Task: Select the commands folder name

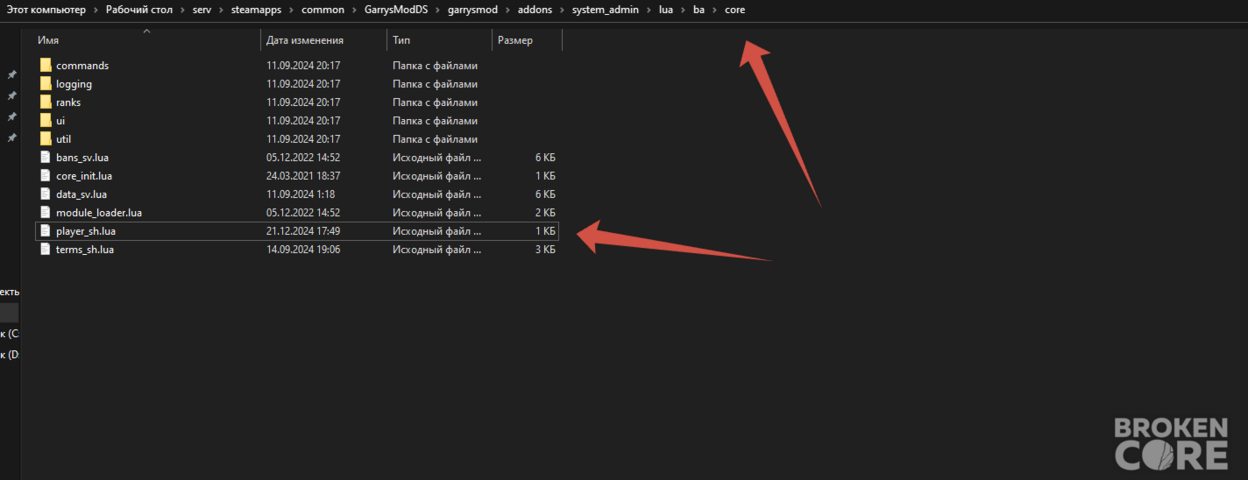Action: click(x=82, y=65)
